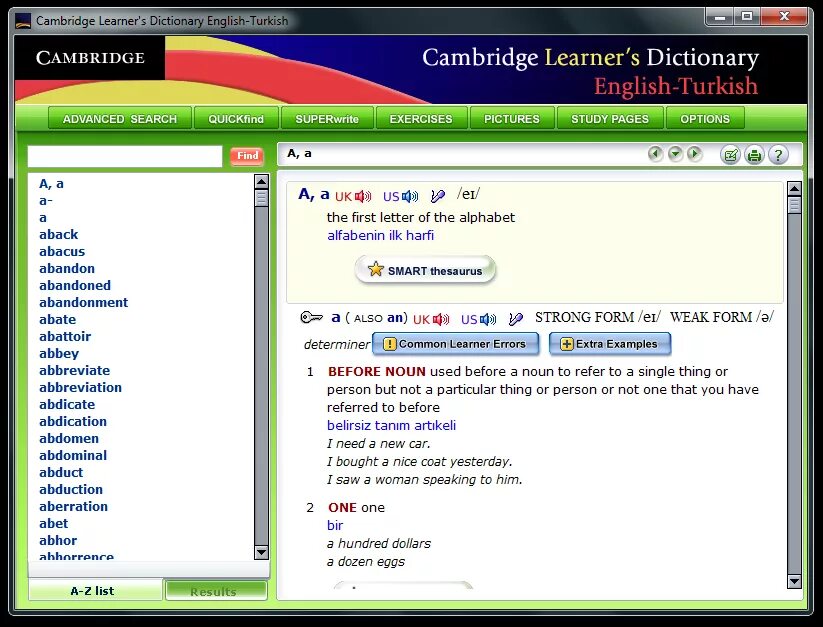Open QUICKfind menu item

tap(236, 119)
